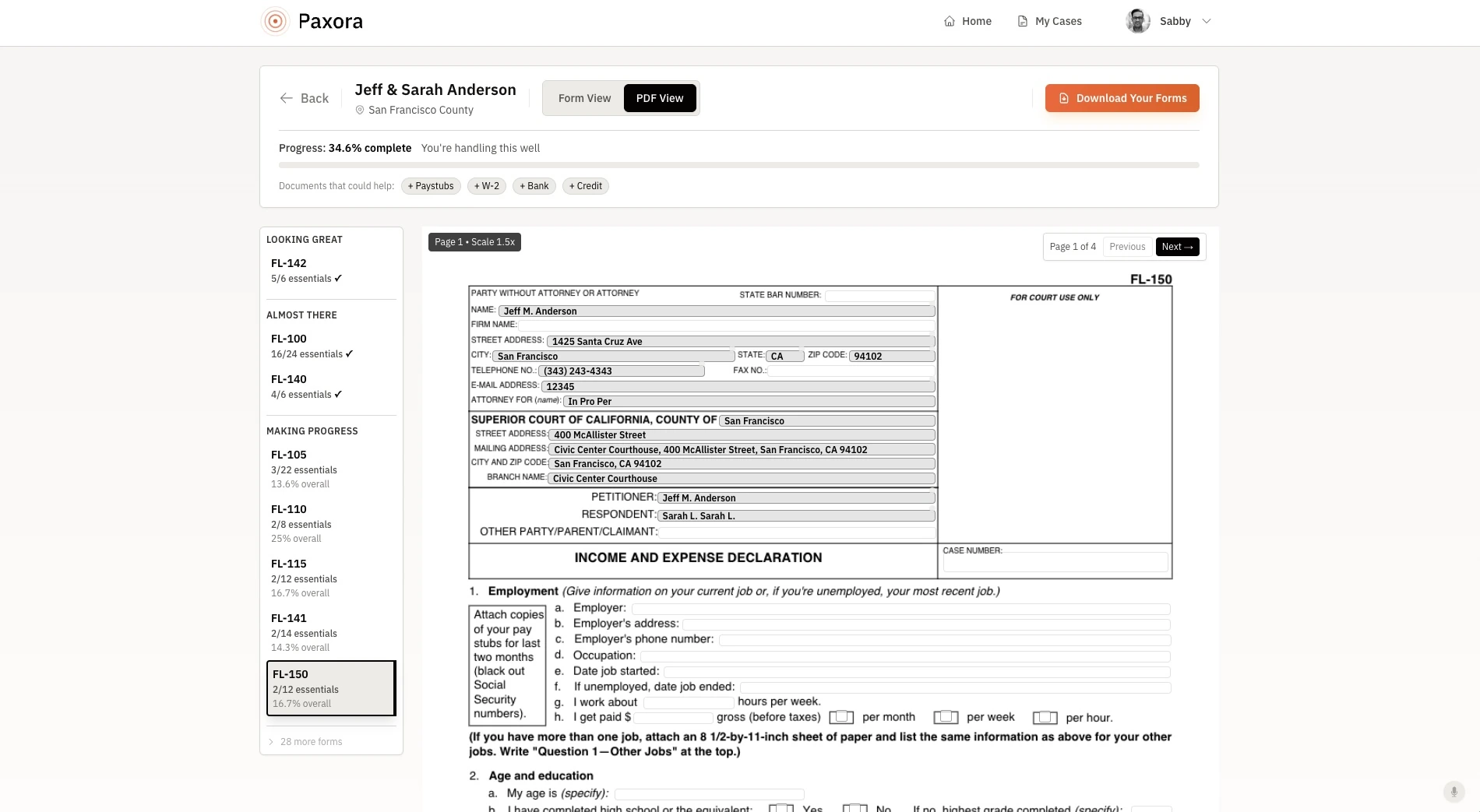Open form FL-105 in sidebar
The width and height of the screenshot is (1480, 812).
(331, 469)
